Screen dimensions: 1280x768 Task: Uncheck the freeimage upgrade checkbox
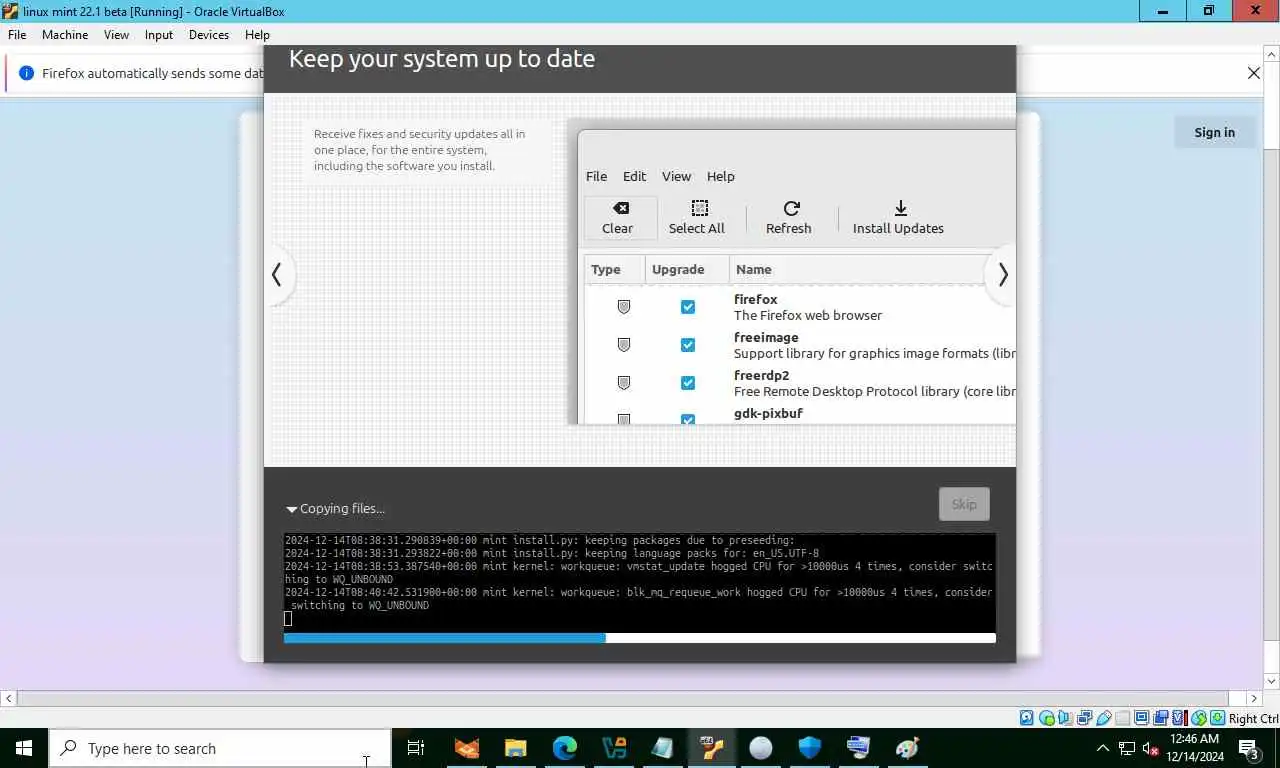coord(688,345)
